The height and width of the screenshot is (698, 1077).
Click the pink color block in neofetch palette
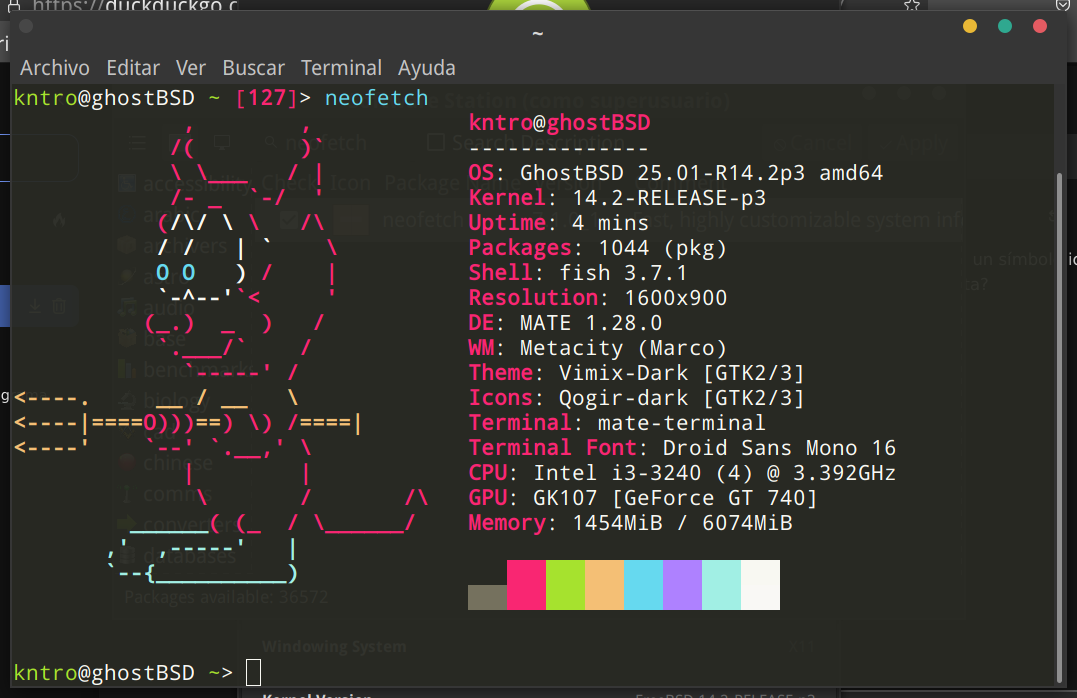(526, 585)
